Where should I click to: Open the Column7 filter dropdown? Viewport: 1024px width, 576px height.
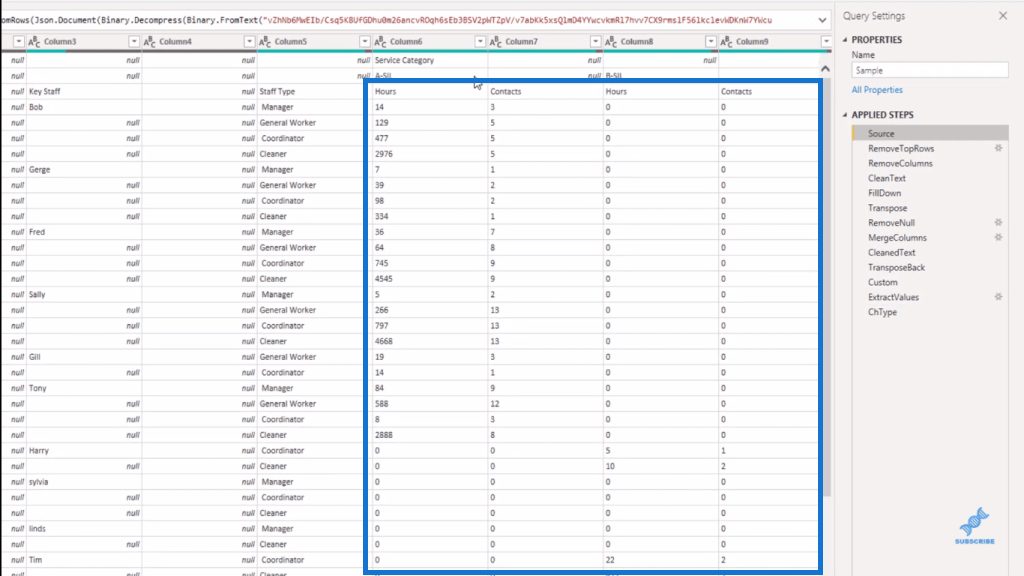596,42
